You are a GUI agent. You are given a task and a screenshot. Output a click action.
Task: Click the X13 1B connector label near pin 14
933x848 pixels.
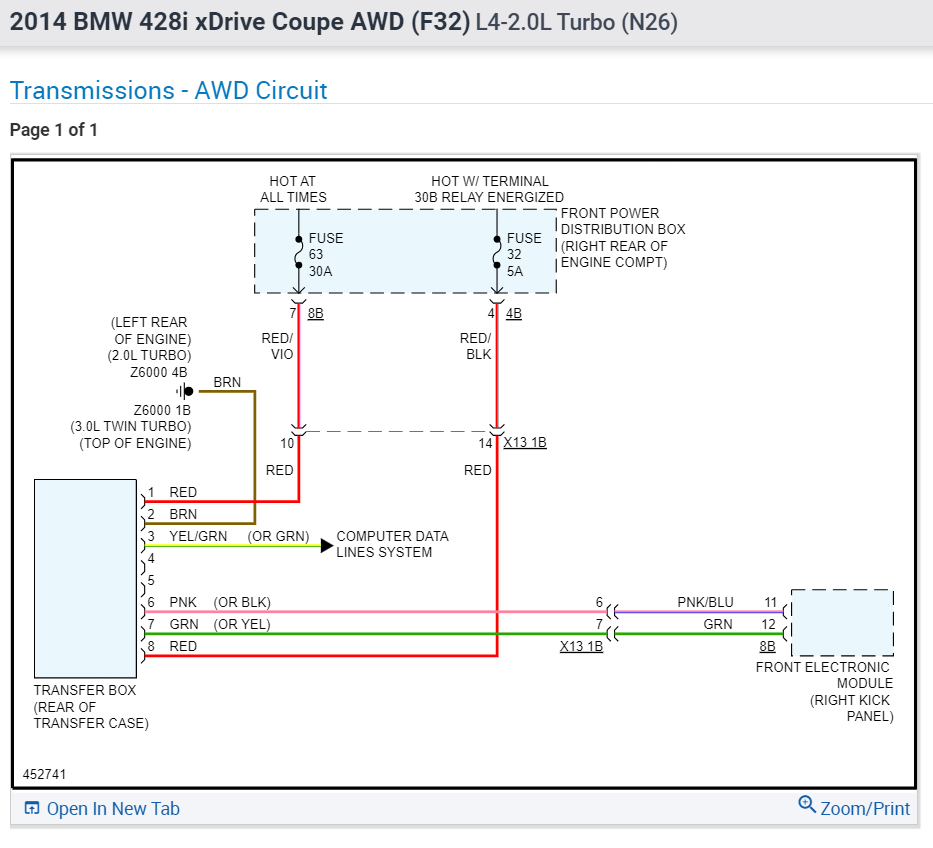coord(525,443)
